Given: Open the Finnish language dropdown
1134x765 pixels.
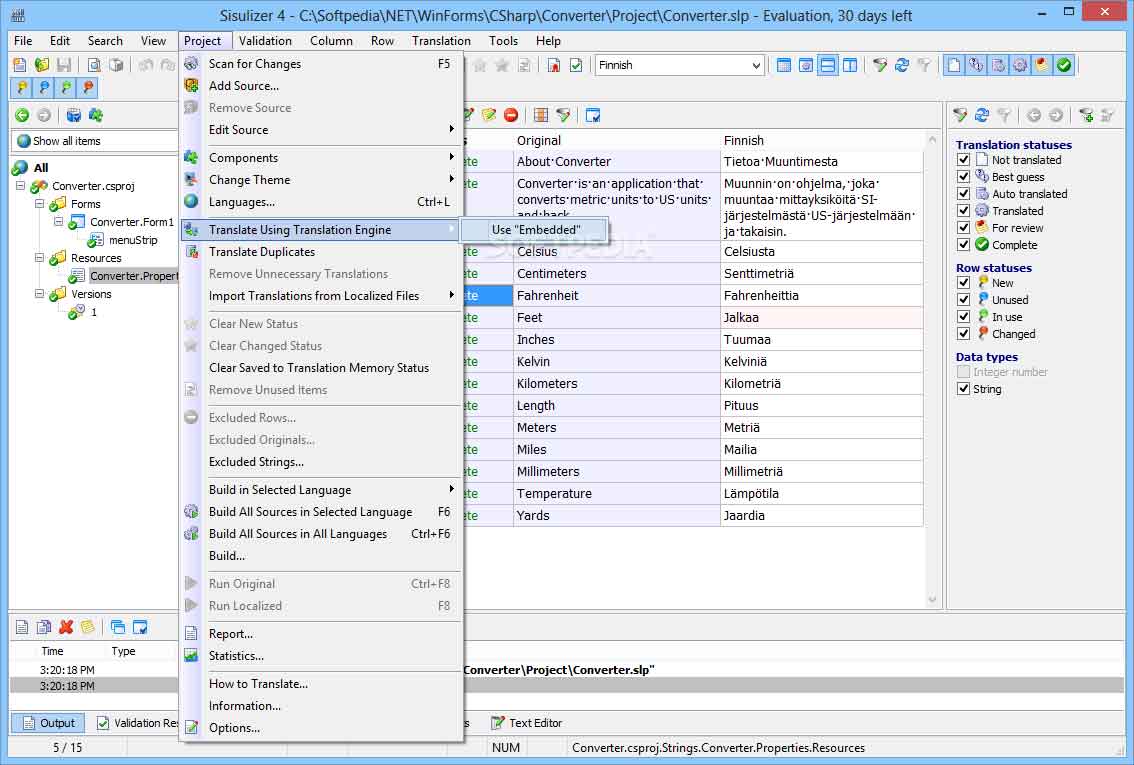Looking at the screenshot, I should coord(756,65).
